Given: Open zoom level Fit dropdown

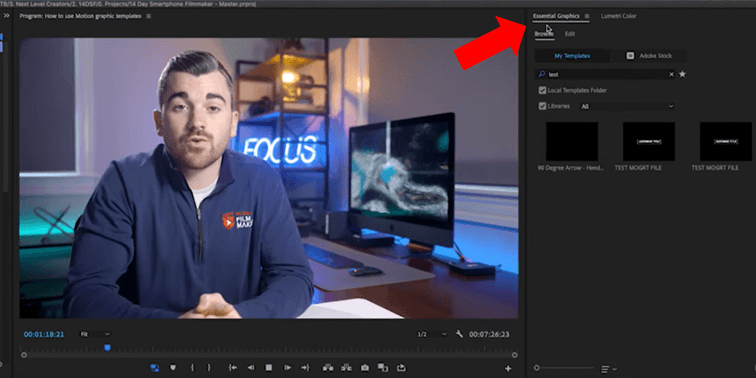Looking at the screenshot, I should (x=94, y=334).
